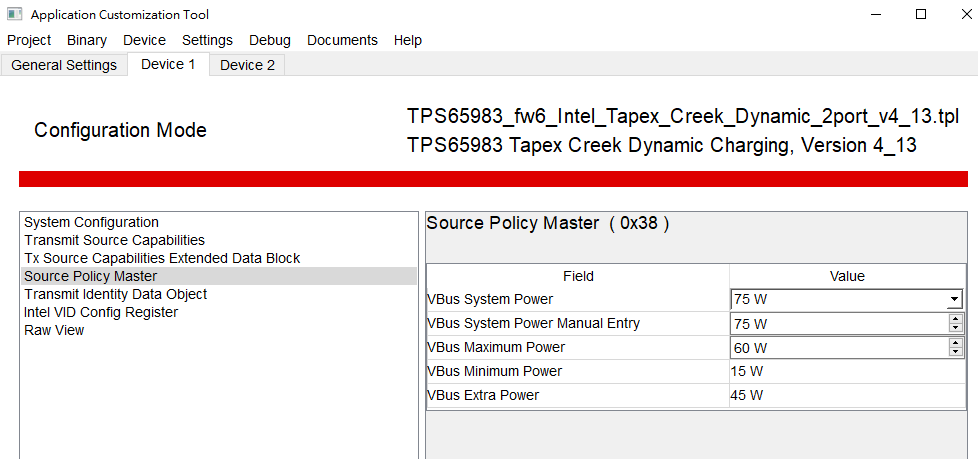Click the VBus Minimum Power 15 W value
The width and height of the screenshot is (978, 459).
(747, 372)
